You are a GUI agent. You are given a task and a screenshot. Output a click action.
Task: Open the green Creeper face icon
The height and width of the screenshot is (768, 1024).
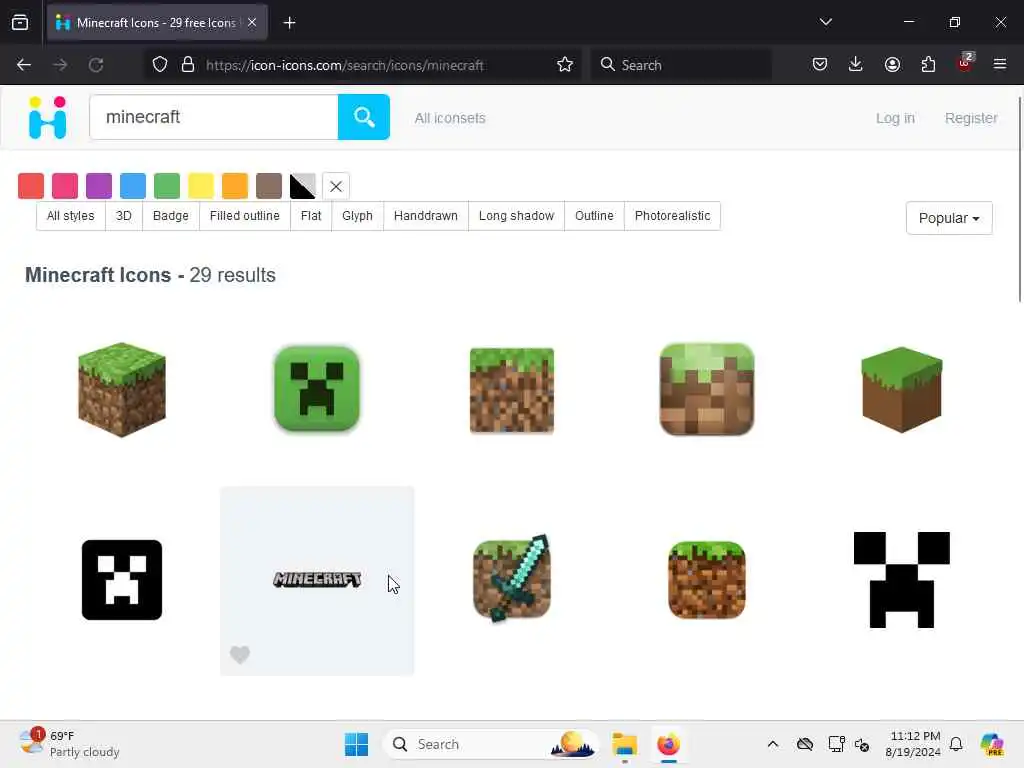tap(317, 389)
